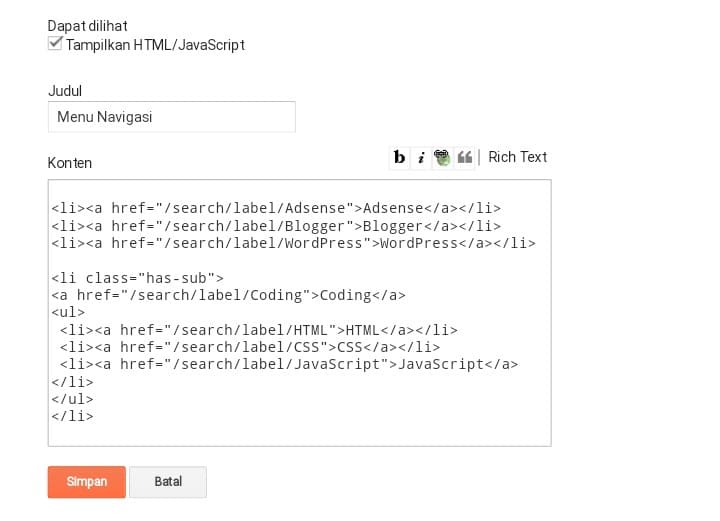Click the Adsense list item code line
The image size is (720, 521).
276,208
